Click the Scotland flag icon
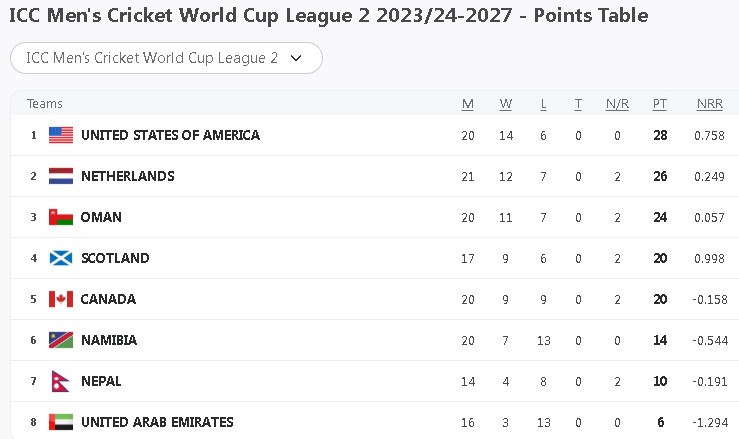Screen dimensions: 739x439 click(61, 258)
